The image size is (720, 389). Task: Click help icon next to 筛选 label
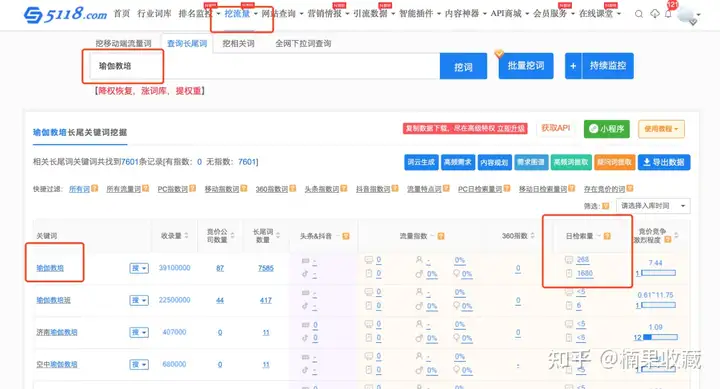click(x=606, y=206)
